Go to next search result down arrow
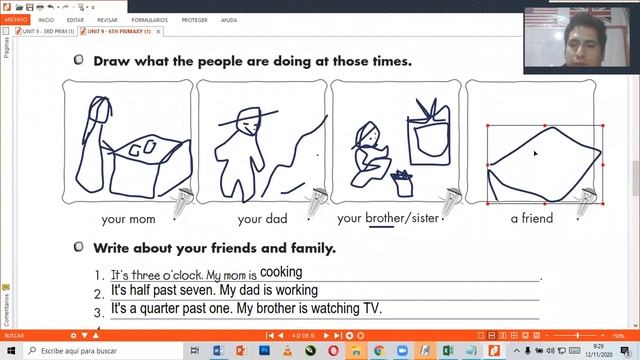 coord(84,336)
